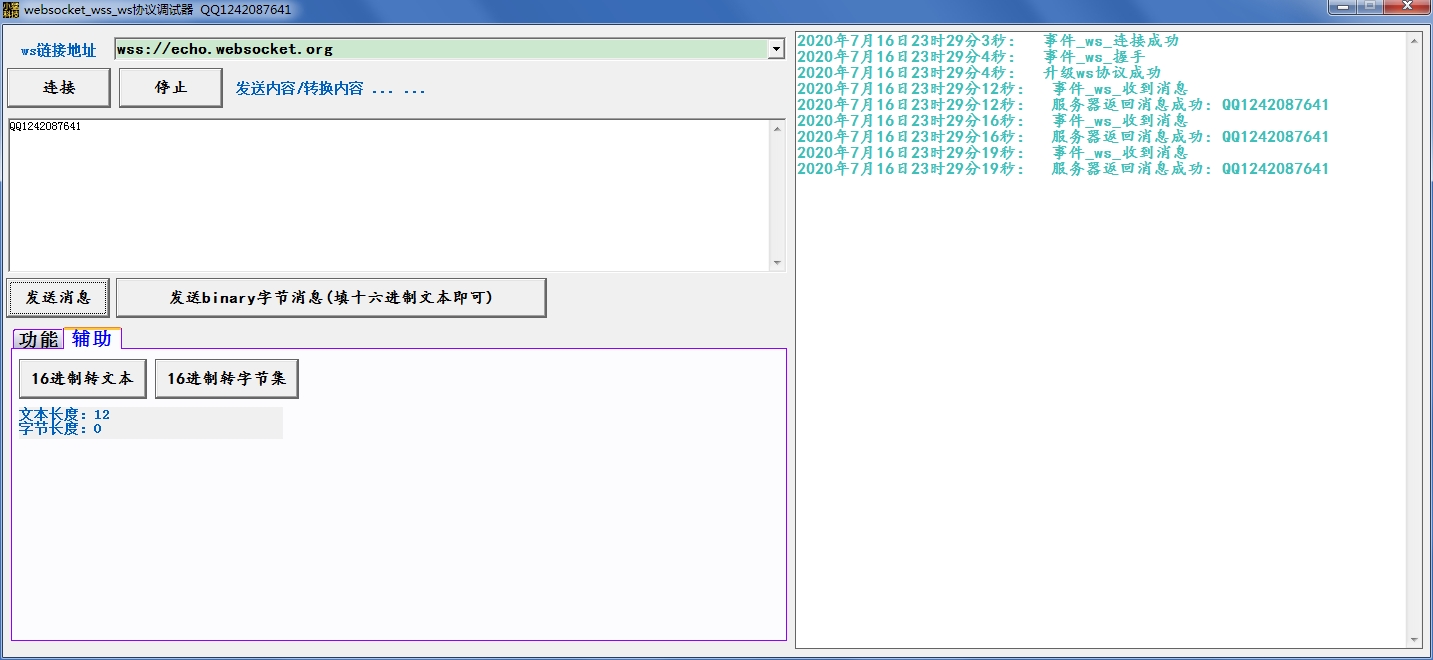This screenshot has width=1433, height=660.
Task: Click the log scrollbar up arrow
Action: (x=1416, y=39)
